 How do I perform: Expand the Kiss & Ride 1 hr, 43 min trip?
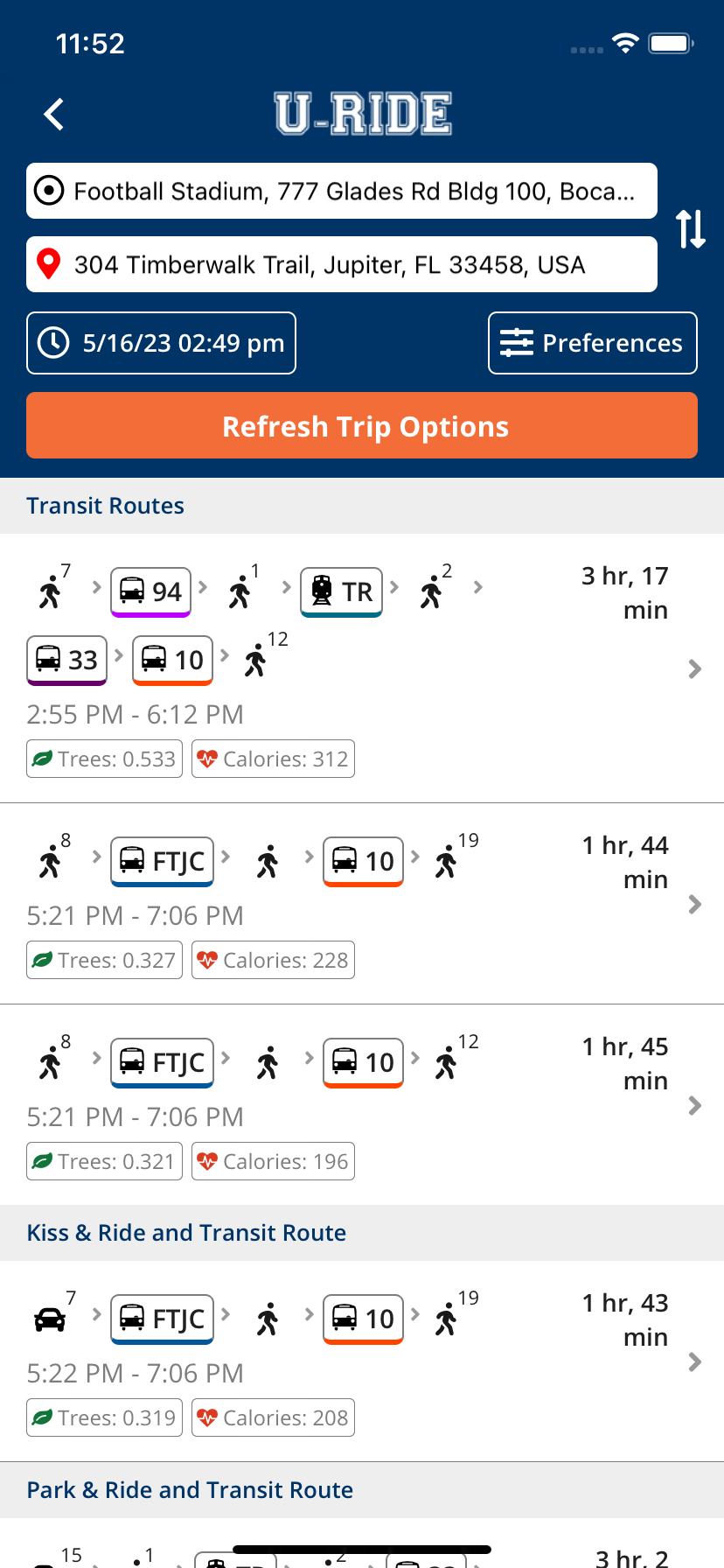[x=695, y=1361]
